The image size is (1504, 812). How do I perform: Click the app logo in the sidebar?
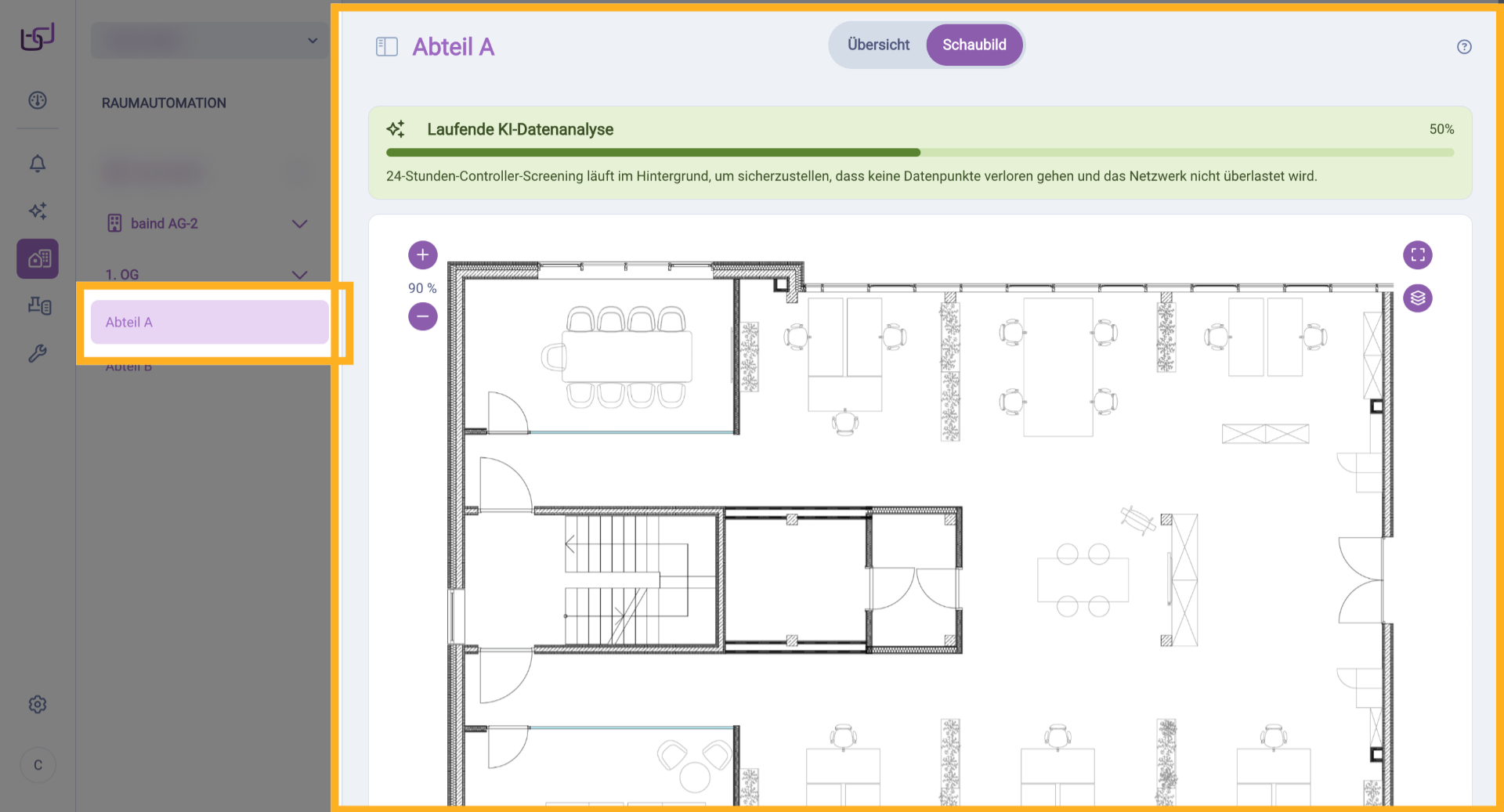tap(37, 37)
